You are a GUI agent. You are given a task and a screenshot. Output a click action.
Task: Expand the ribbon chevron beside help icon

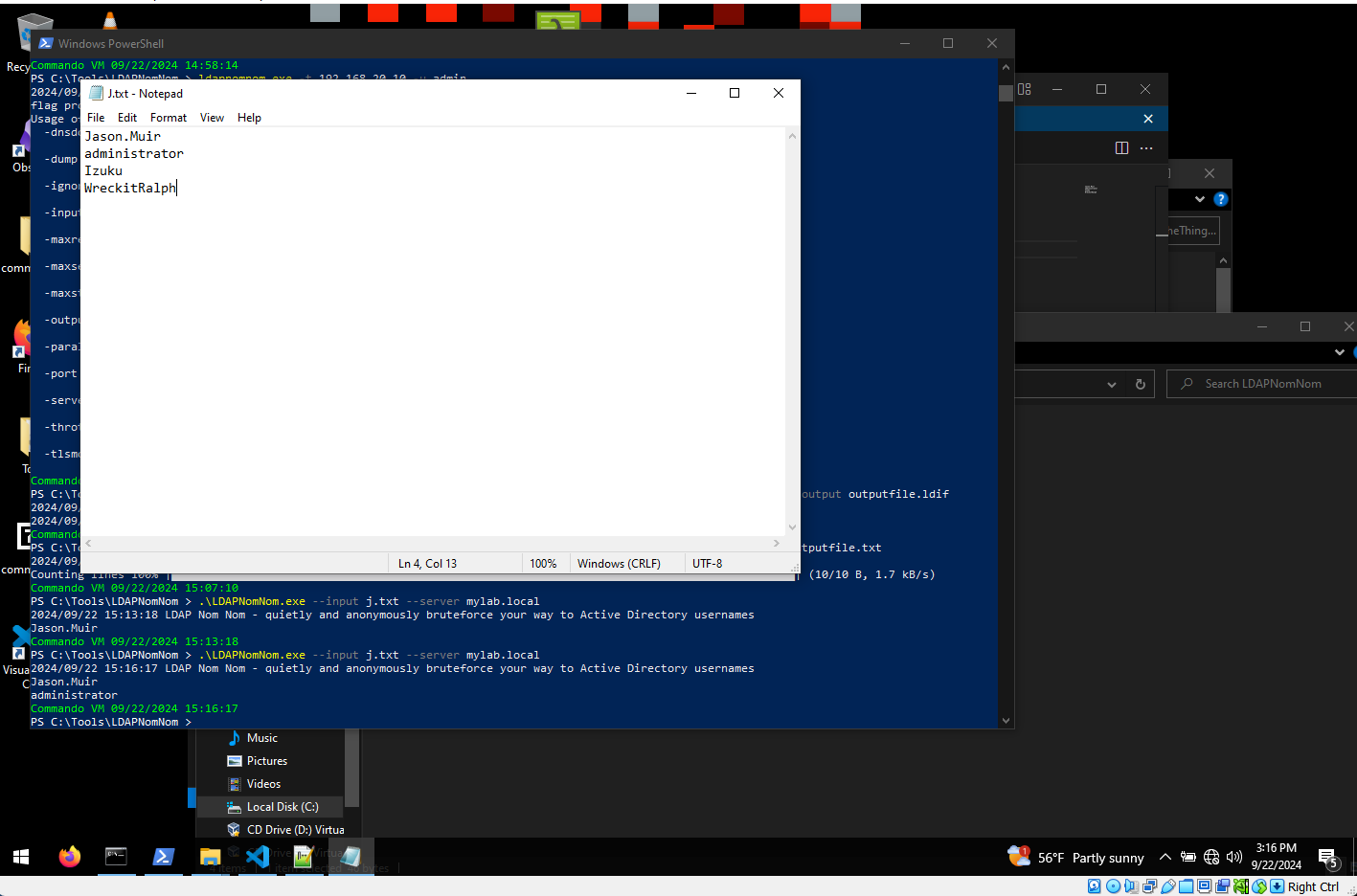click(1200, 199)
